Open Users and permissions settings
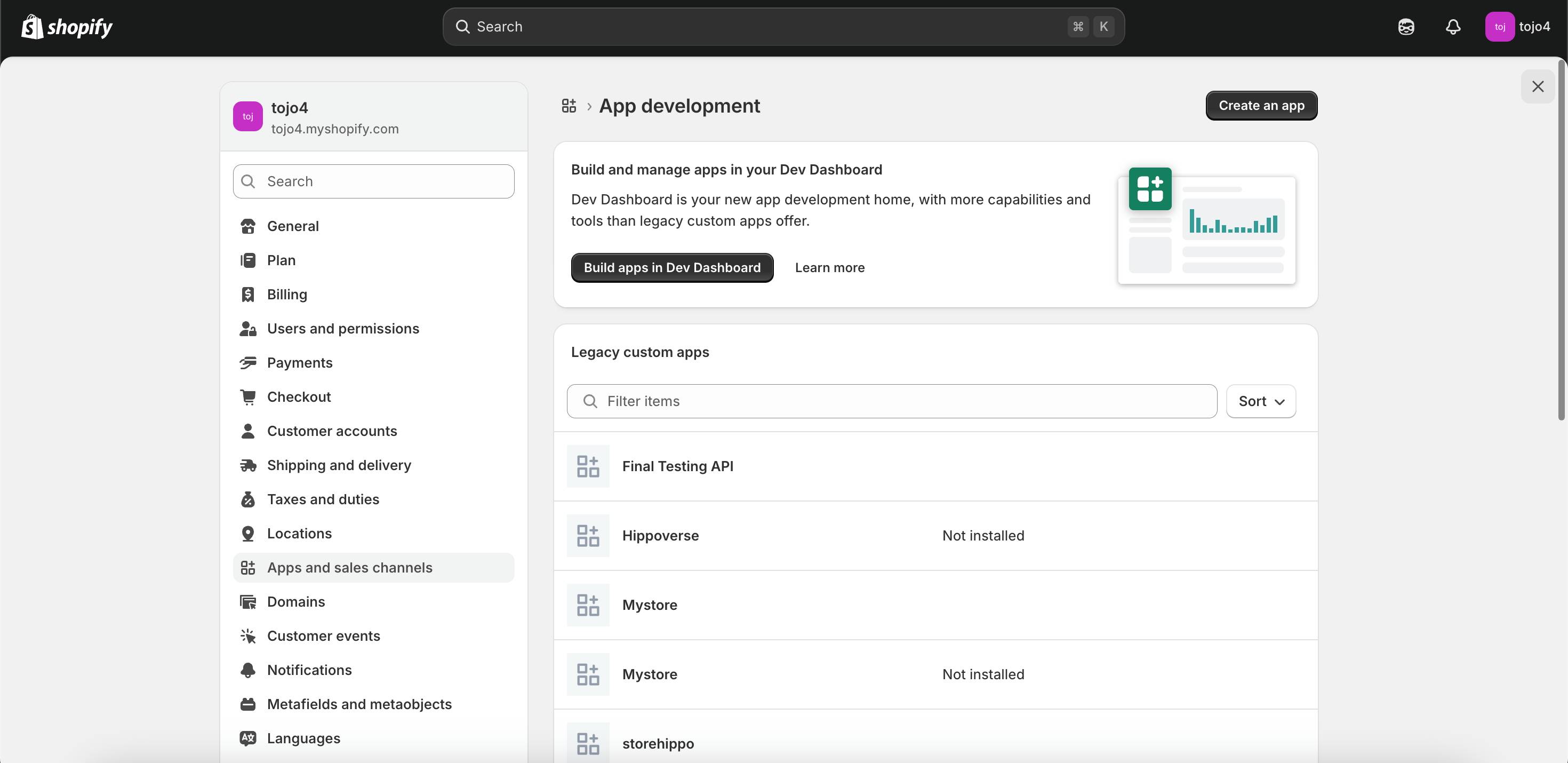 click(343, 329)
